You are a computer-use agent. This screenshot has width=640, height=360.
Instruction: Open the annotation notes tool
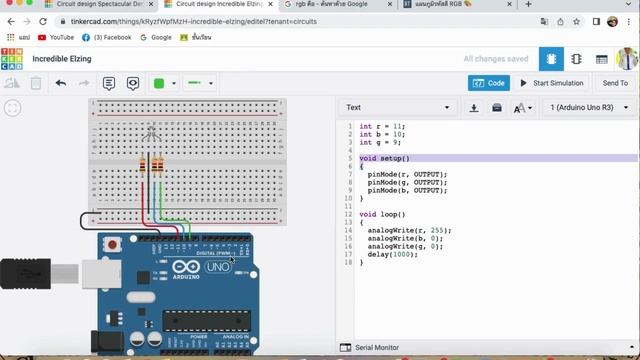tap(109, 83)
